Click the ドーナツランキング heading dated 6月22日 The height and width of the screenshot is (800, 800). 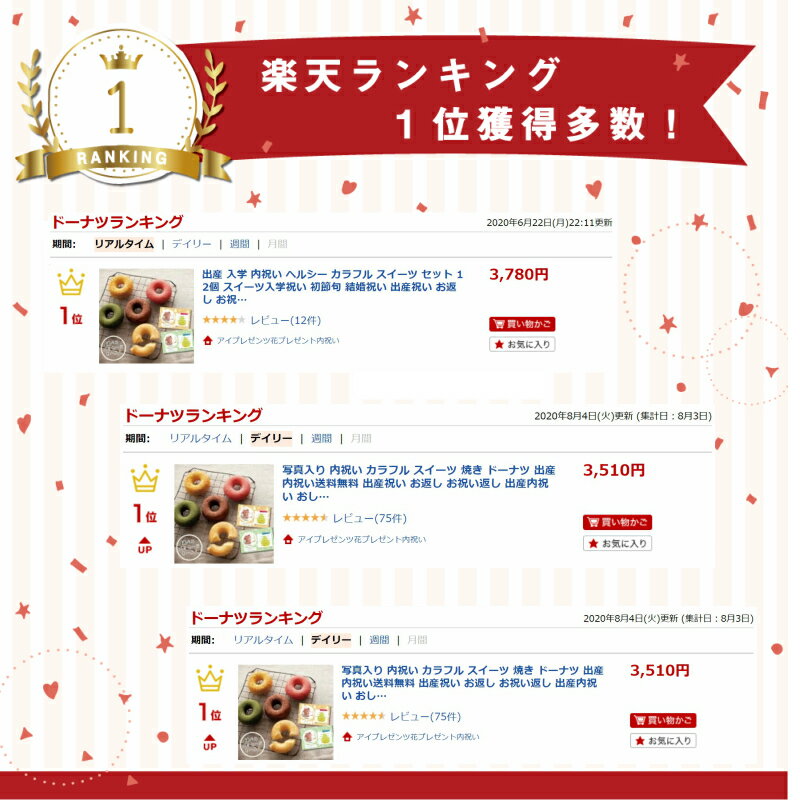117,222
